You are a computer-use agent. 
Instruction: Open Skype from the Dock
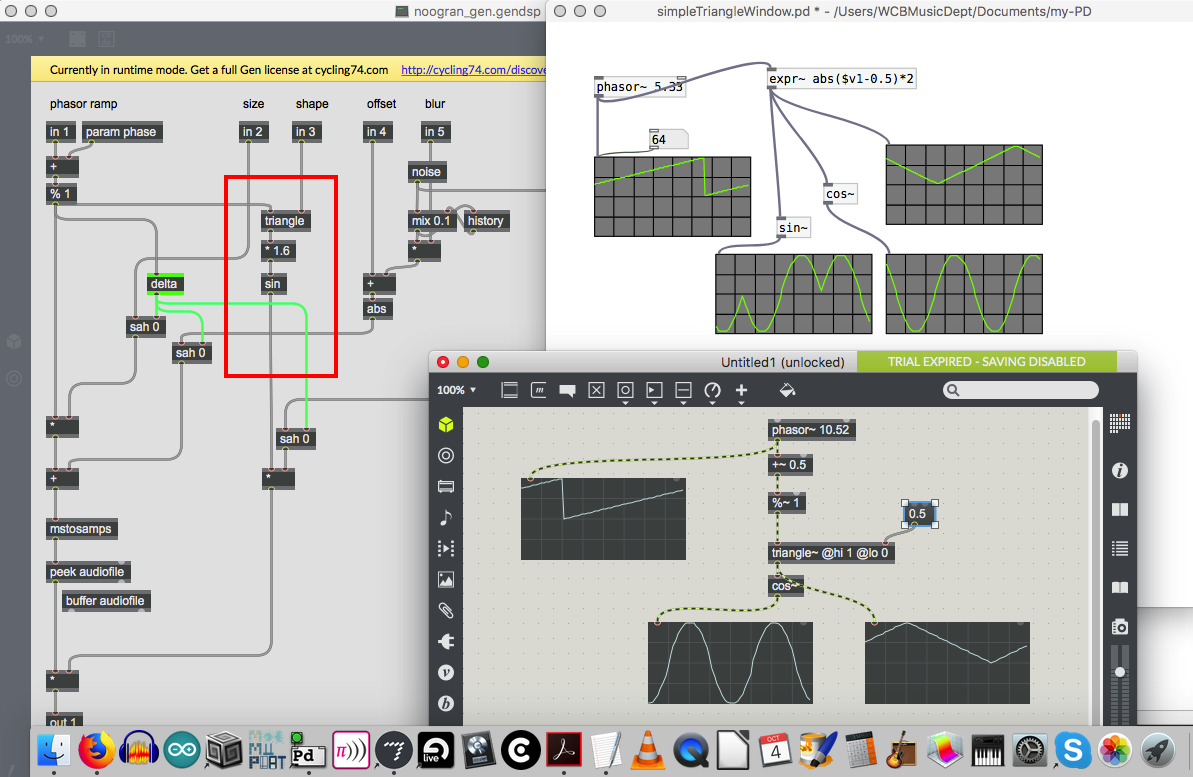point(1072,751)
